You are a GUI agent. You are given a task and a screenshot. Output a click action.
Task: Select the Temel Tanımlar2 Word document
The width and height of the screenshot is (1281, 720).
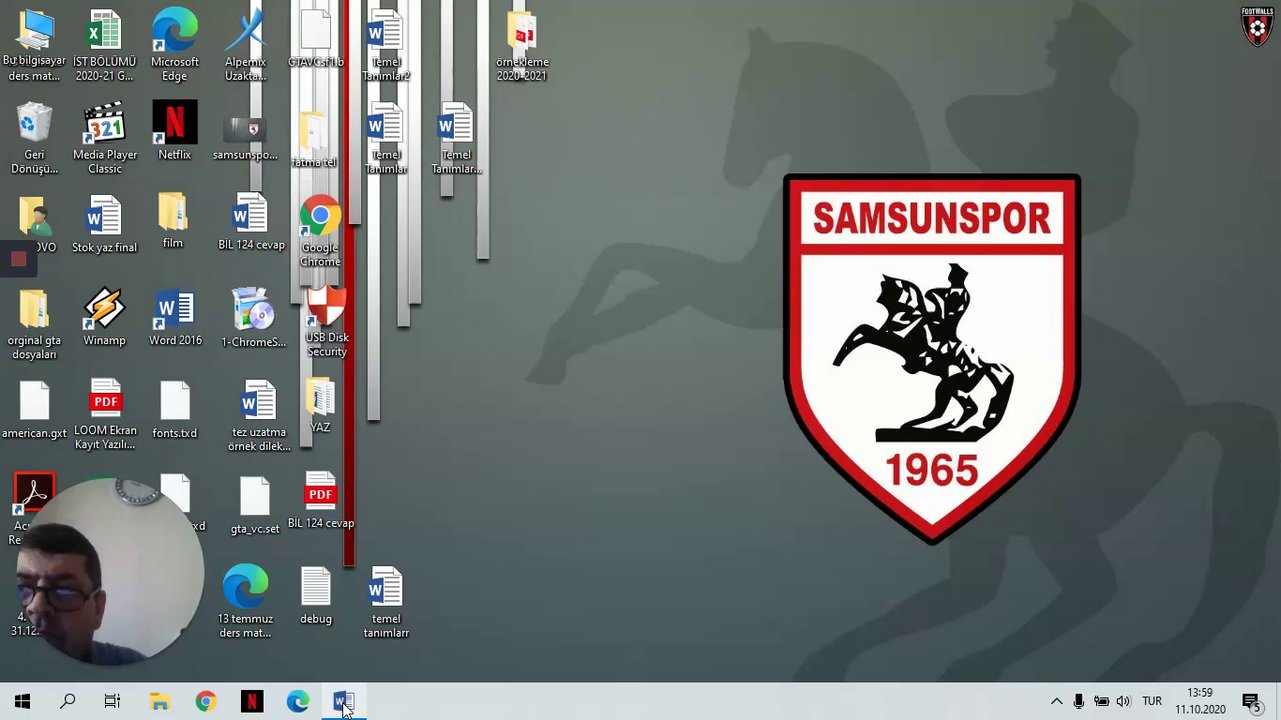click(x=386, y=46)
